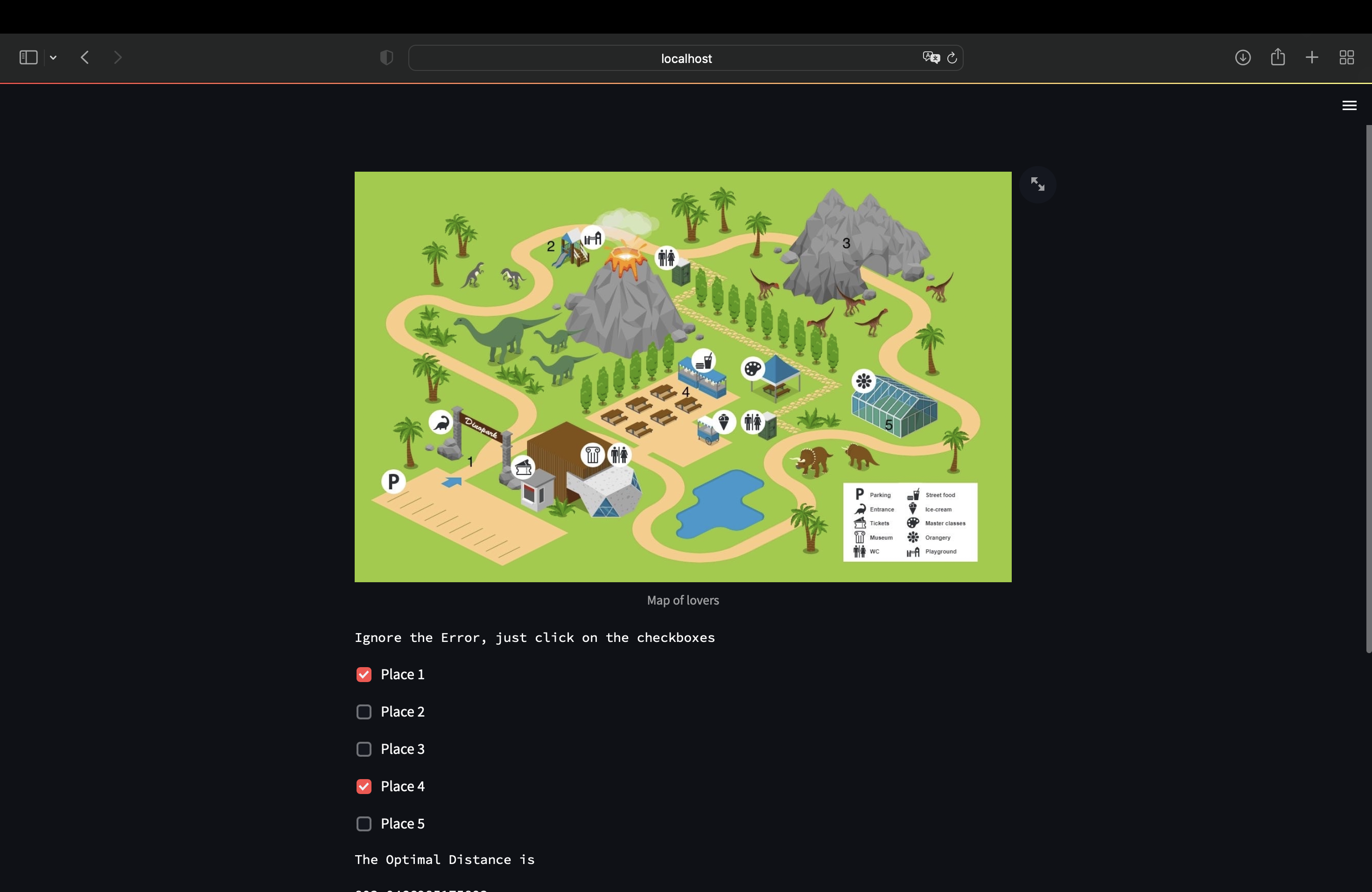Disable the Place 4 checkbox
Viewport: 1372px width, 892px height.
[x=364, y=786]
